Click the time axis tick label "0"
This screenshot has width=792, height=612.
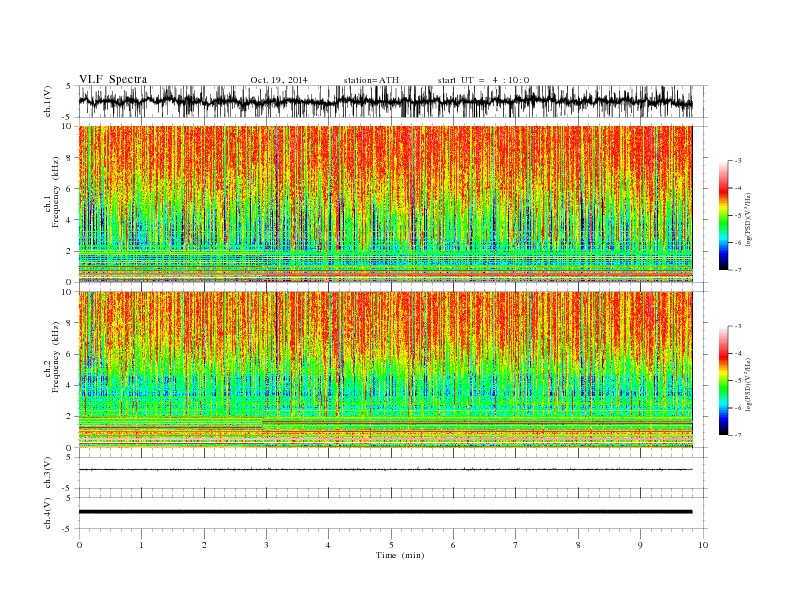tap(79, 545)
